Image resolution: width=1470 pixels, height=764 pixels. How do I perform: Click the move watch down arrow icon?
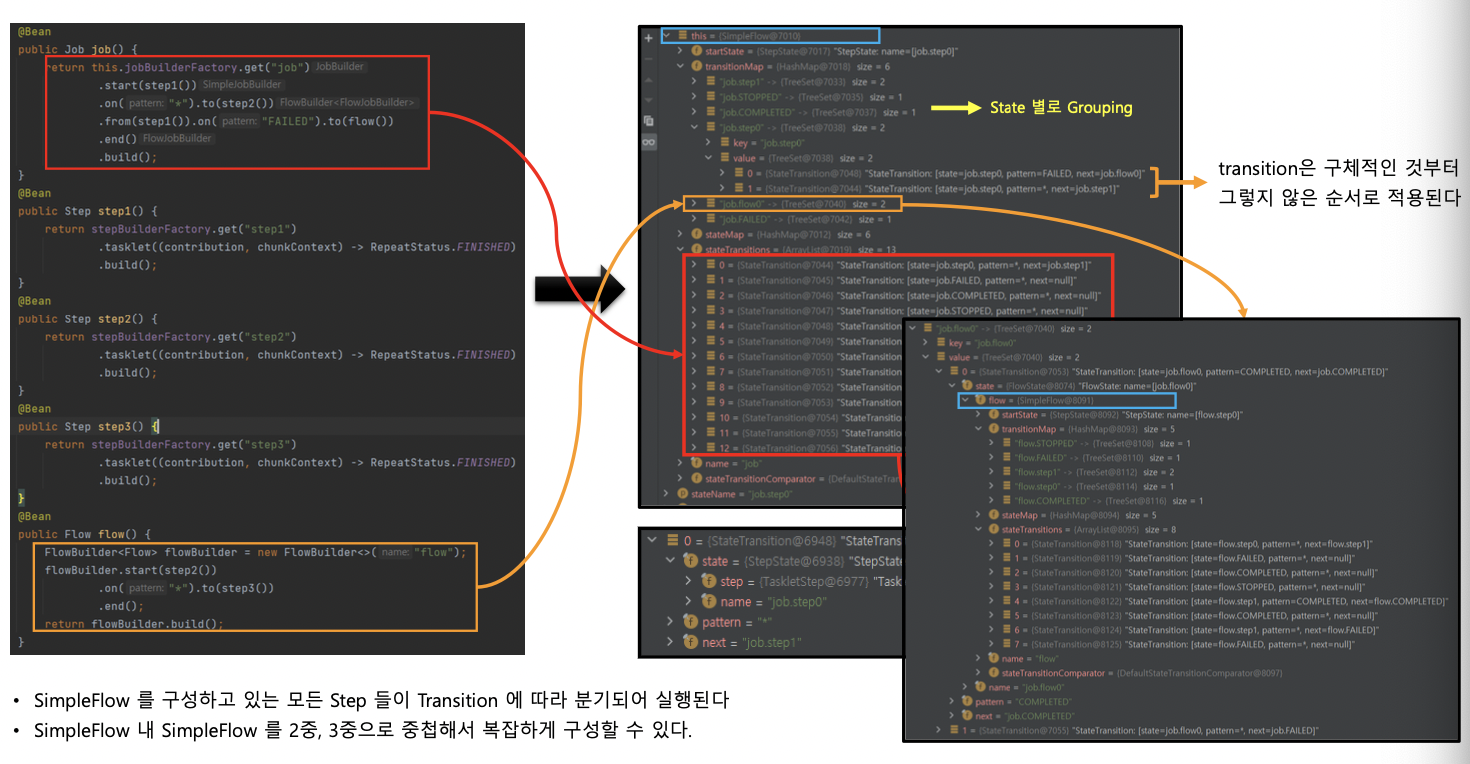(x=648, y=100)
